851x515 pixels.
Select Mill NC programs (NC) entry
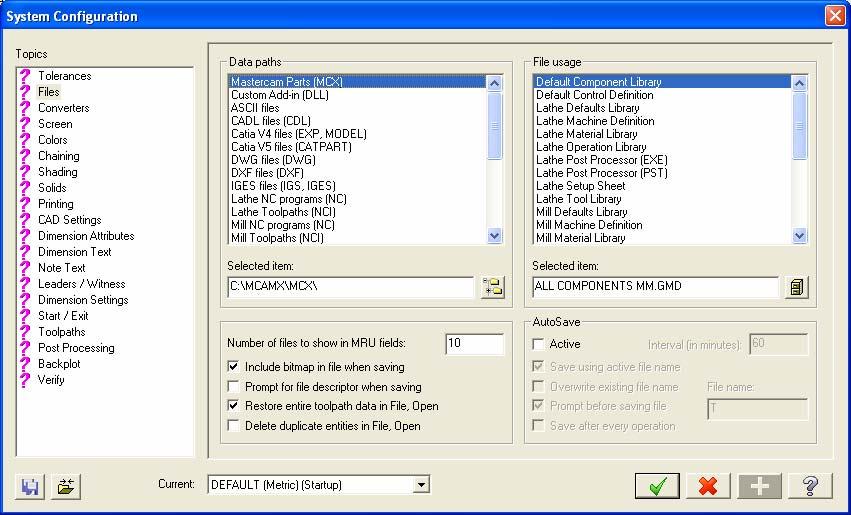[358, 225]
